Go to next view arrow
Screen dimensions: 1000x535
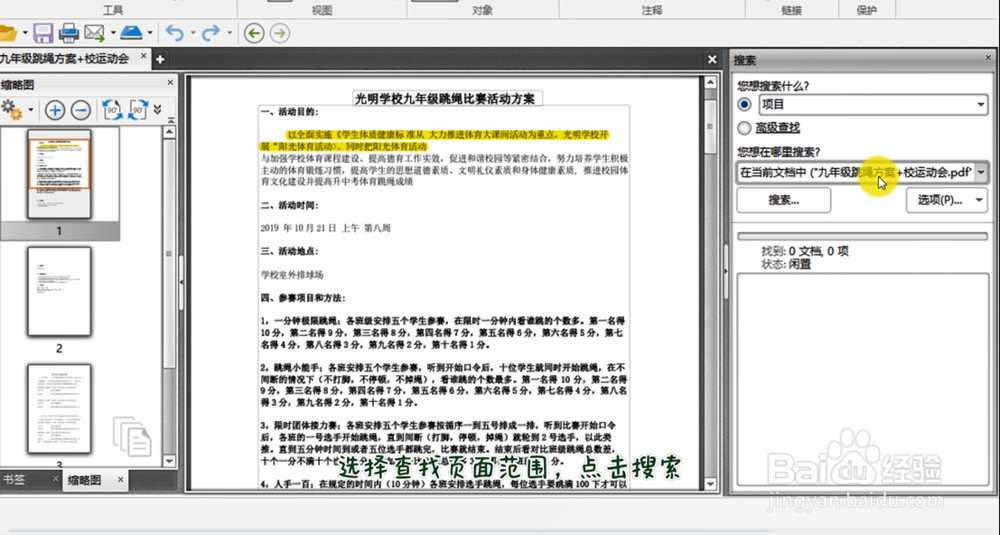pos(279,33)
